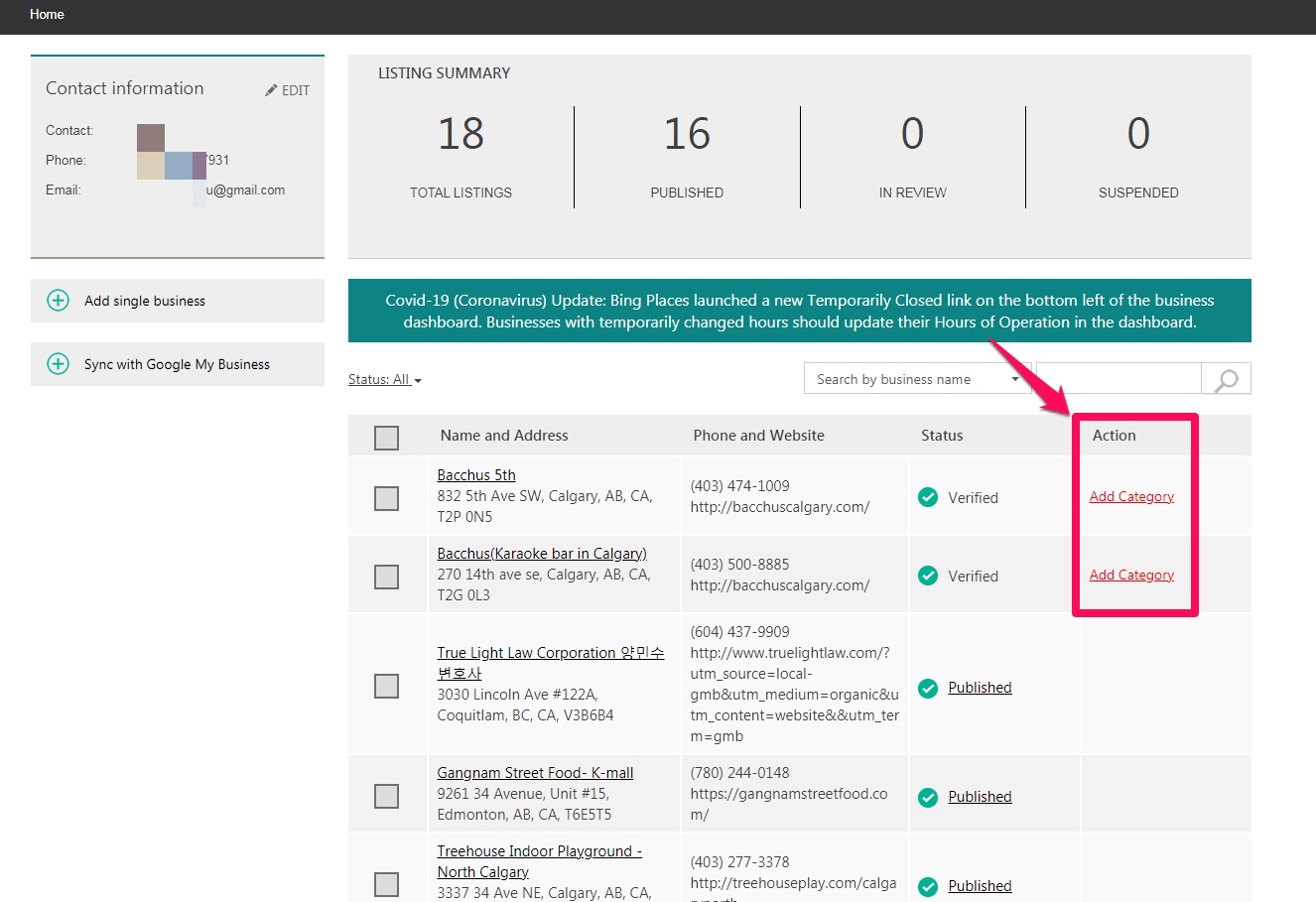Open the Search by business name dropdown

(918, 379)
